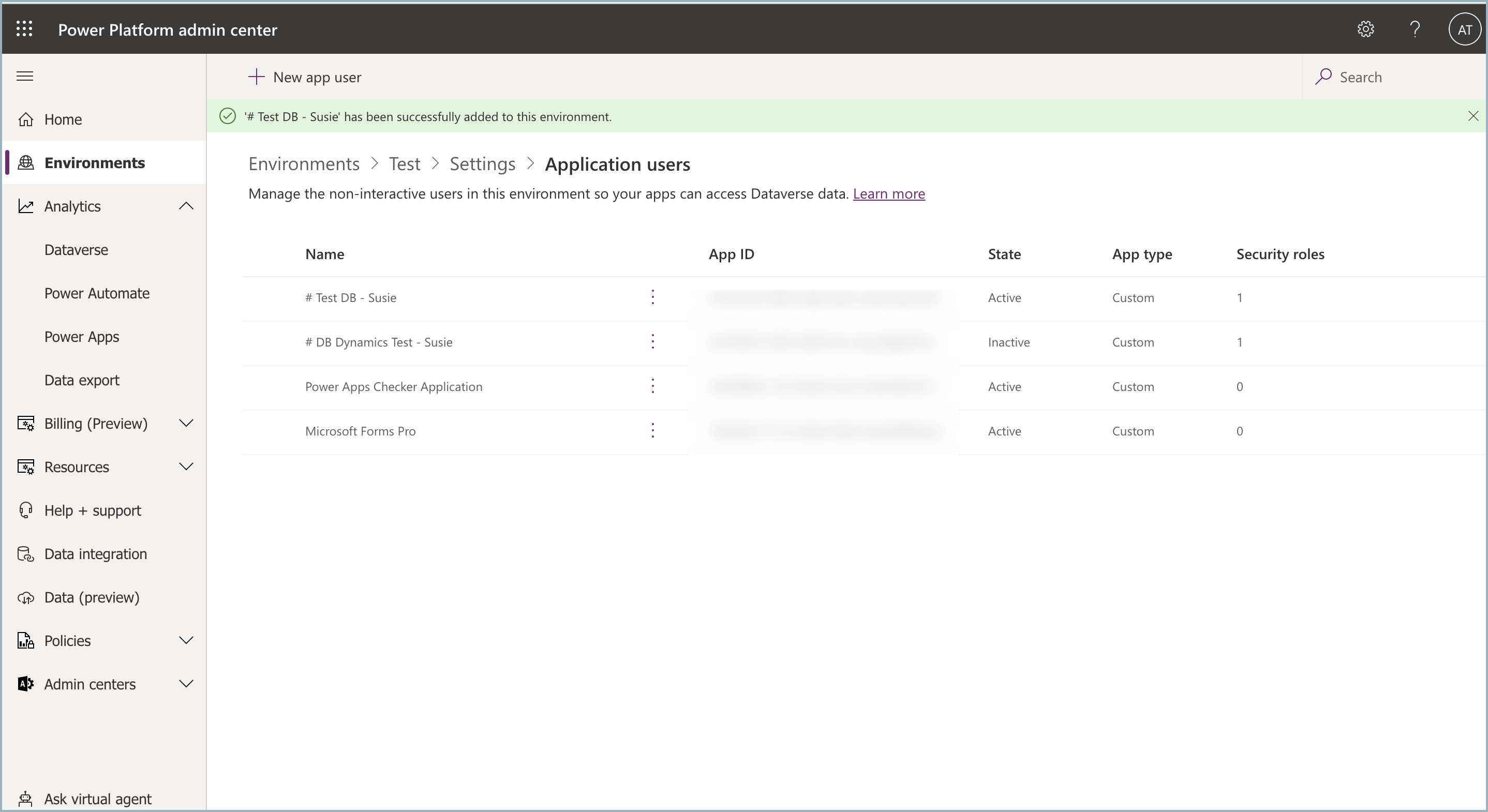Viewport: 1488px width, 812px height.
Task: Click the 'Inactive' state cell
Action: [1008, 342]
